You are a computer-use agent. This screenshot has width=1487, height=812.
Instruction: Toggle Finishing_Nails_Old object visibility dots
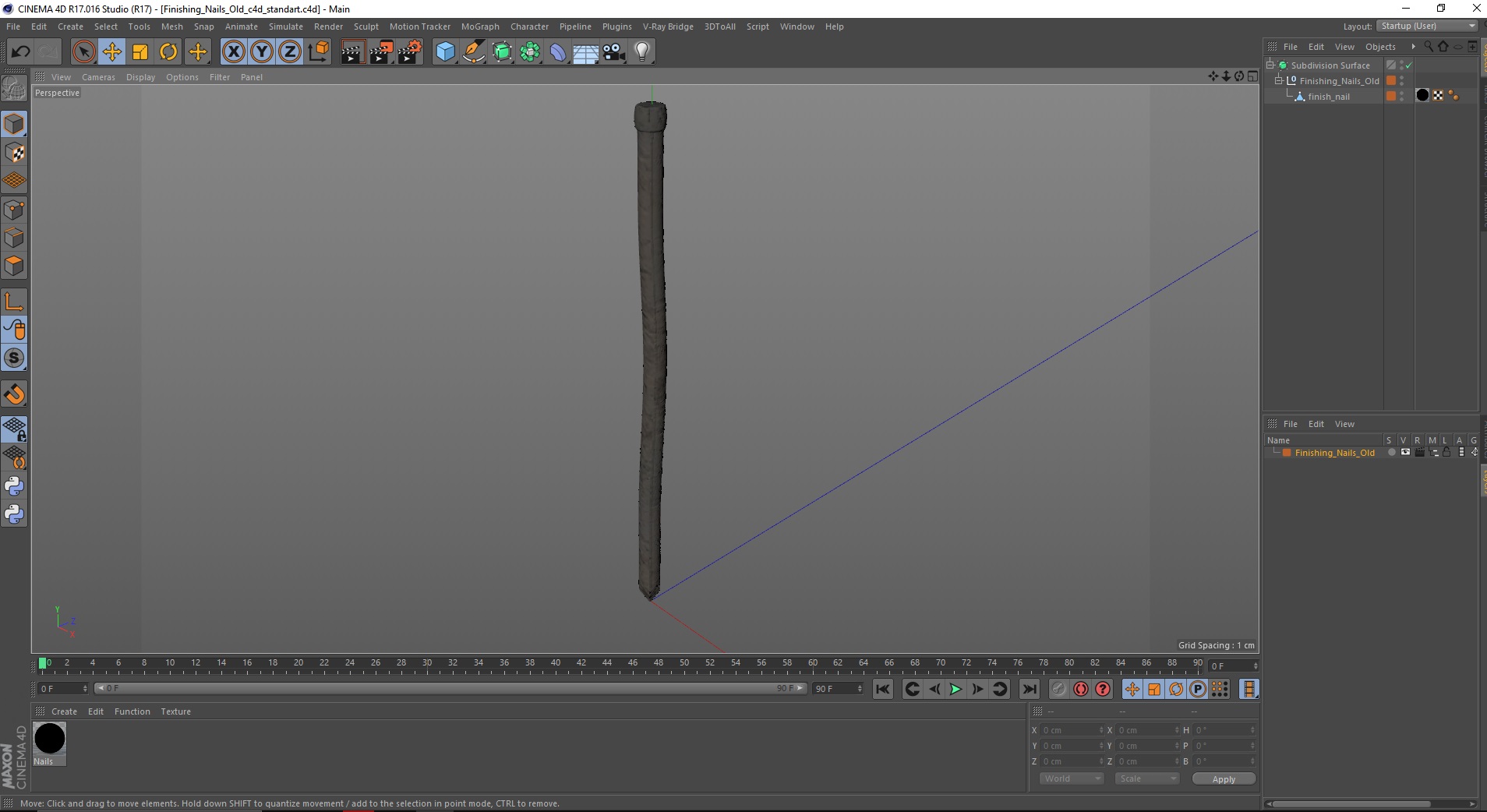click(1402, 80)
